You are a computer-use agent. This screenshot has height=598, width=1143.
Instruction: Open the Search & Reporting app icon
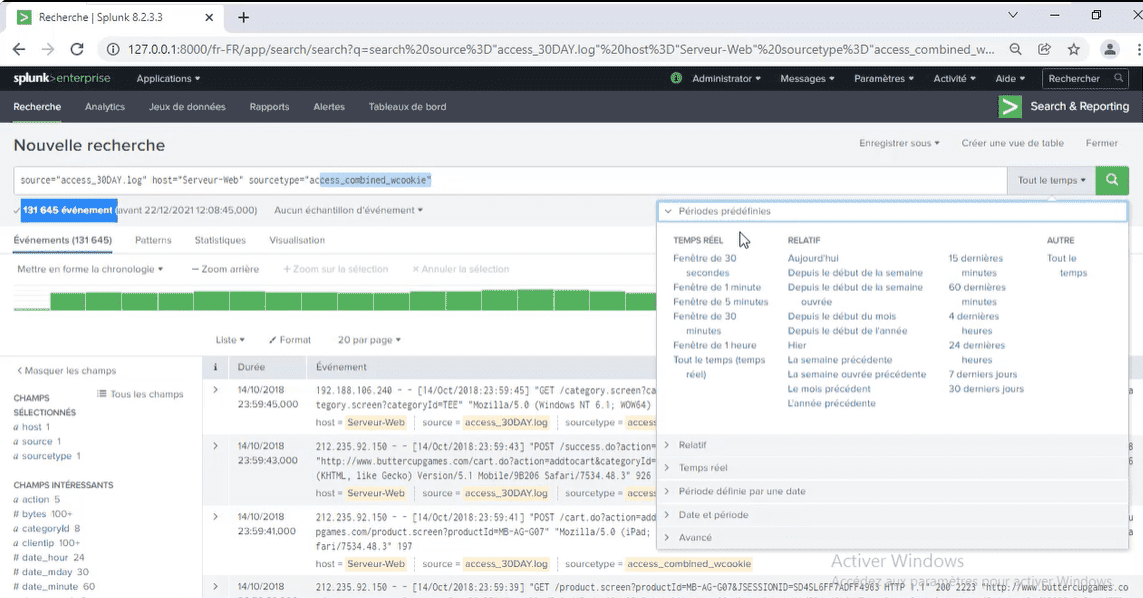pos(1010,106)
